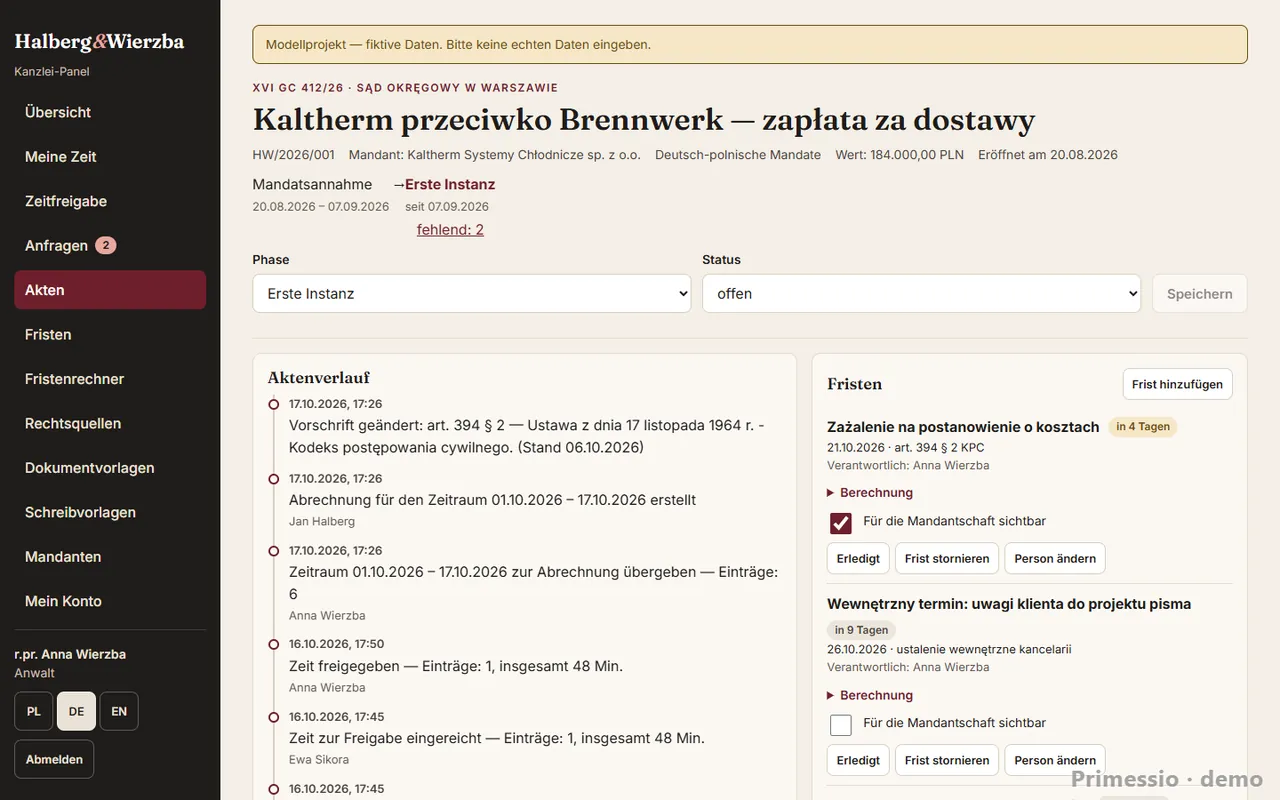Image resolution: width=1280 pixels, height=800 pixels.
Task: Click the 'in 9 Tagen' badge
Action: 862,630
